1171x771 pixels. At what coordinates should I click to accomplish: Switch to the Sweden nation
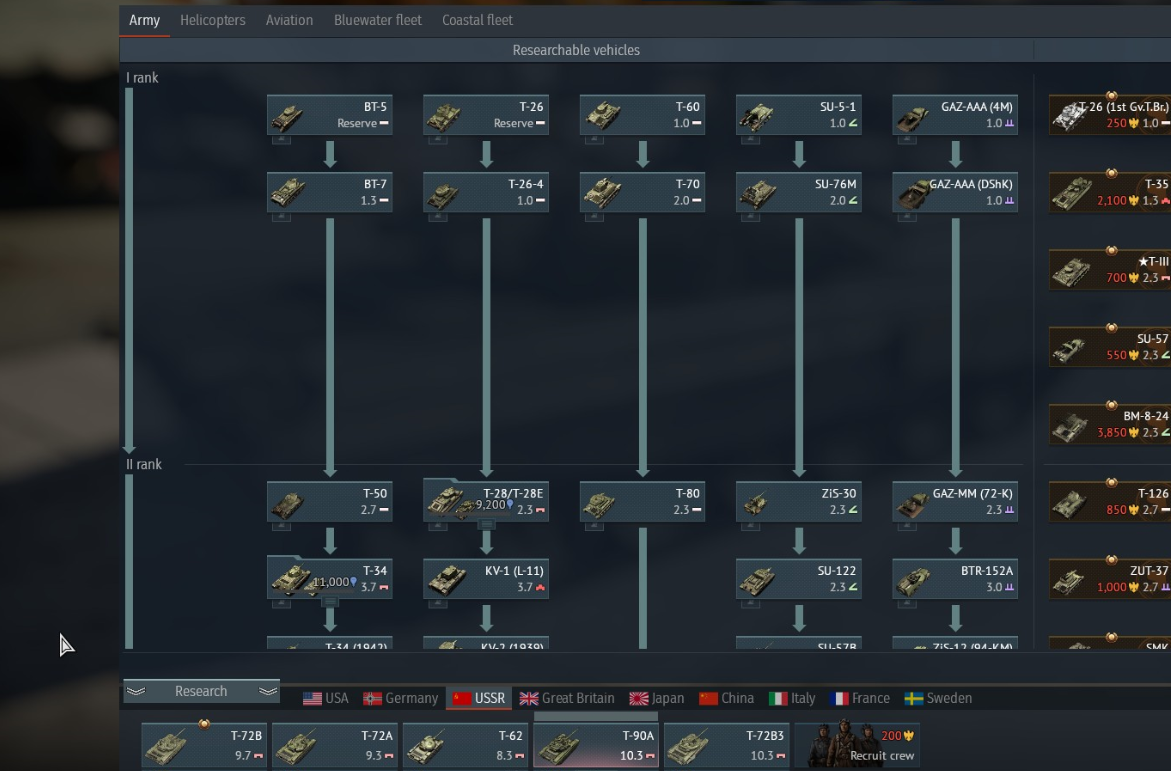click(938, 699)
